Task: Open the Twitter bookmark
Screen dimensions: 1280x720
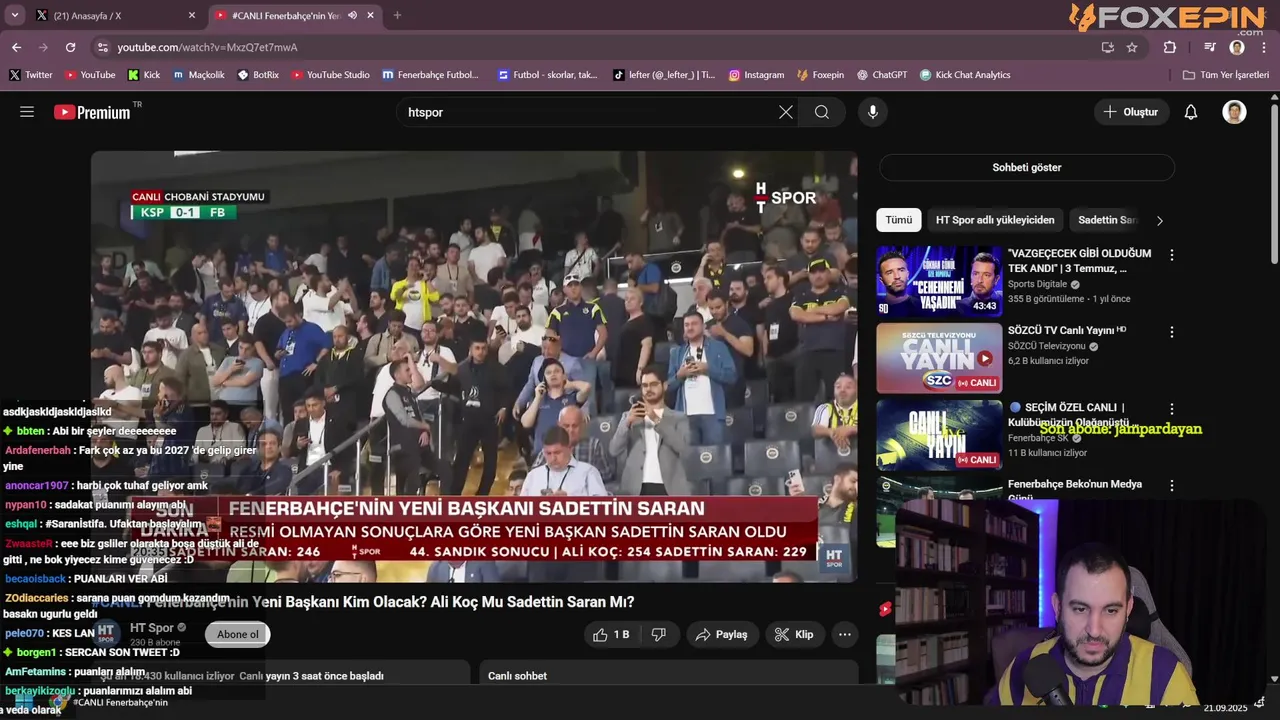Action: pos(31,75)
